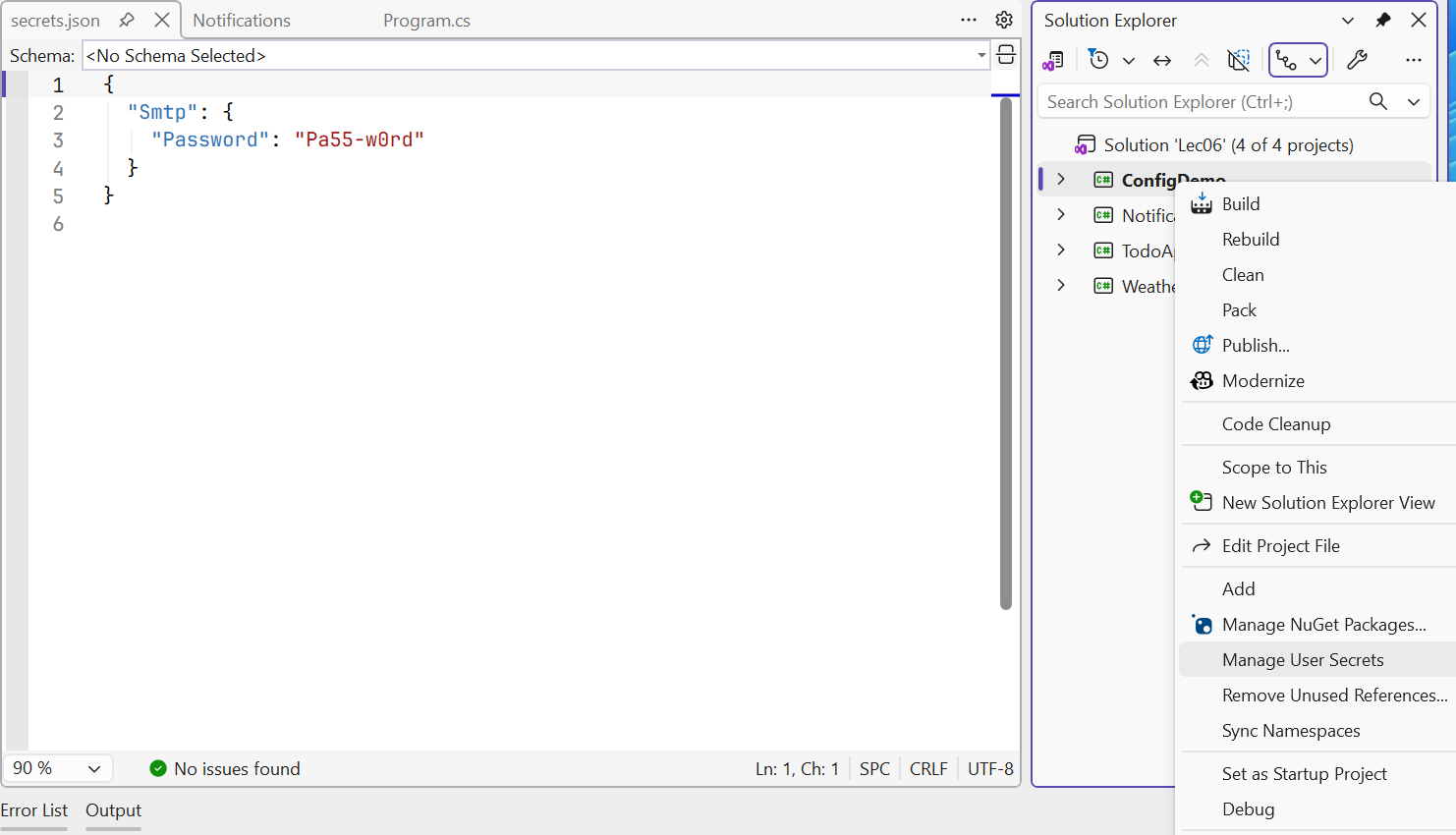
Task: Click the editor vertical scrollbar thumb
Action: (x=1005, y=354)
